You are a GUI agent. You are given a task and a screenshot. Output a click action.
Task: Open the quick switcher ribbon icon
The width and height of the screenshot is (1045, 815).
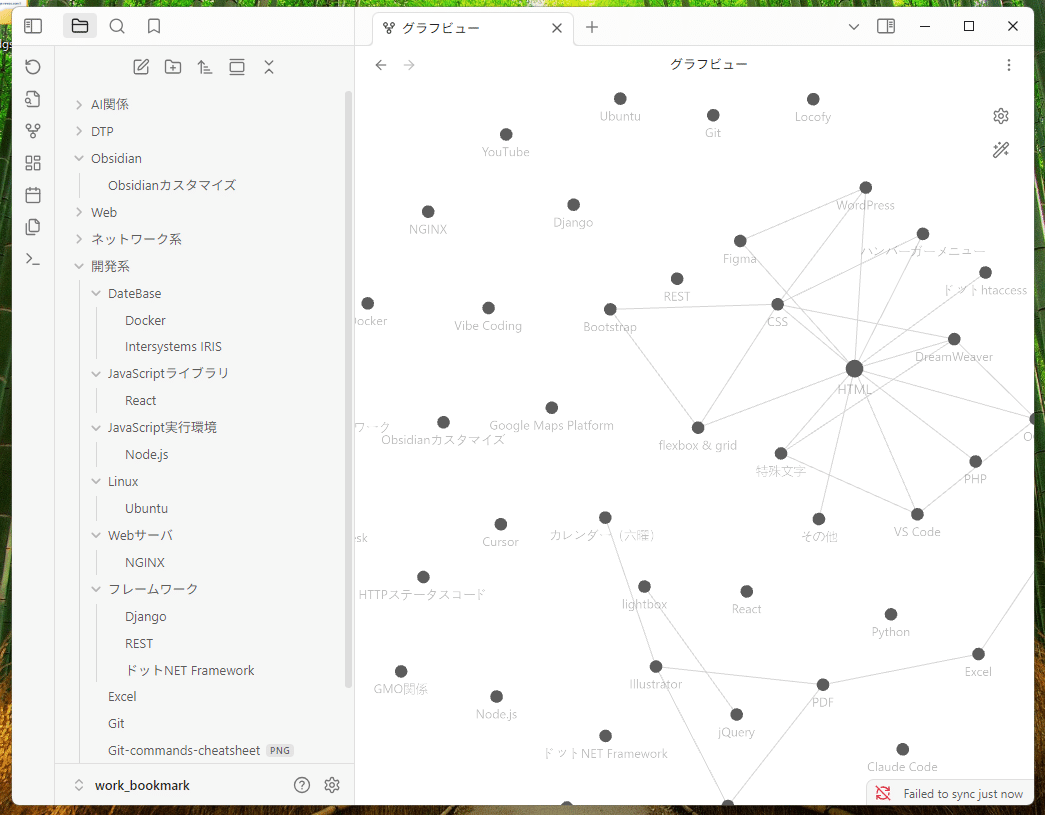[33, 99]
